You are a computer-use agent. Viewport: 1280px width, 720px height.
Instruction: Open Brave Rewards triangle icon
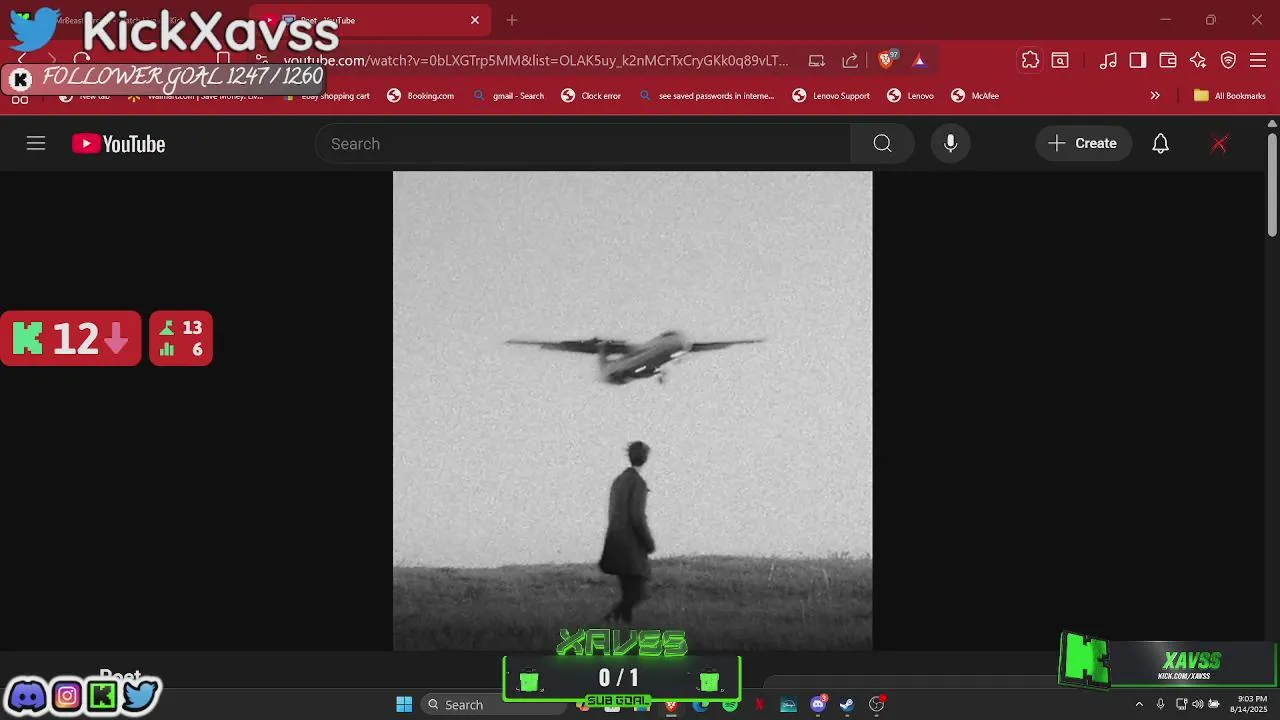tap(919, 60)
